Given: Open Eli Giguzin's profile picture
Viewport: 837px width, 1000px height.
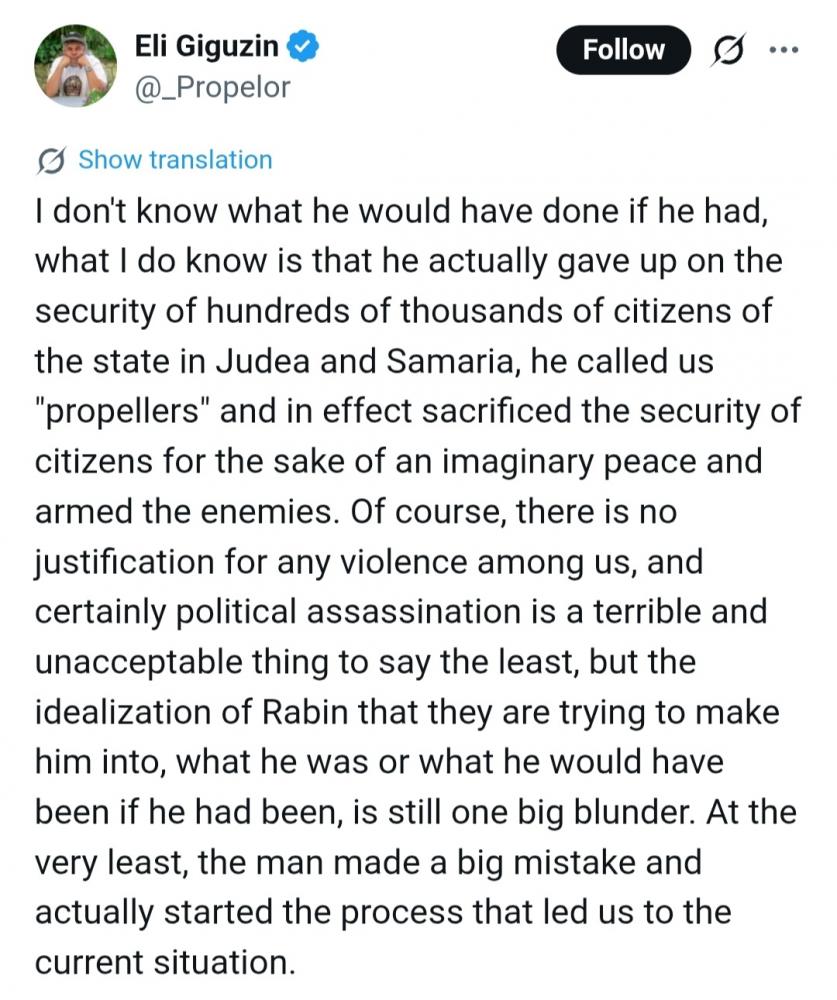Looking at the screenshot, I should (x=75, y=66).
